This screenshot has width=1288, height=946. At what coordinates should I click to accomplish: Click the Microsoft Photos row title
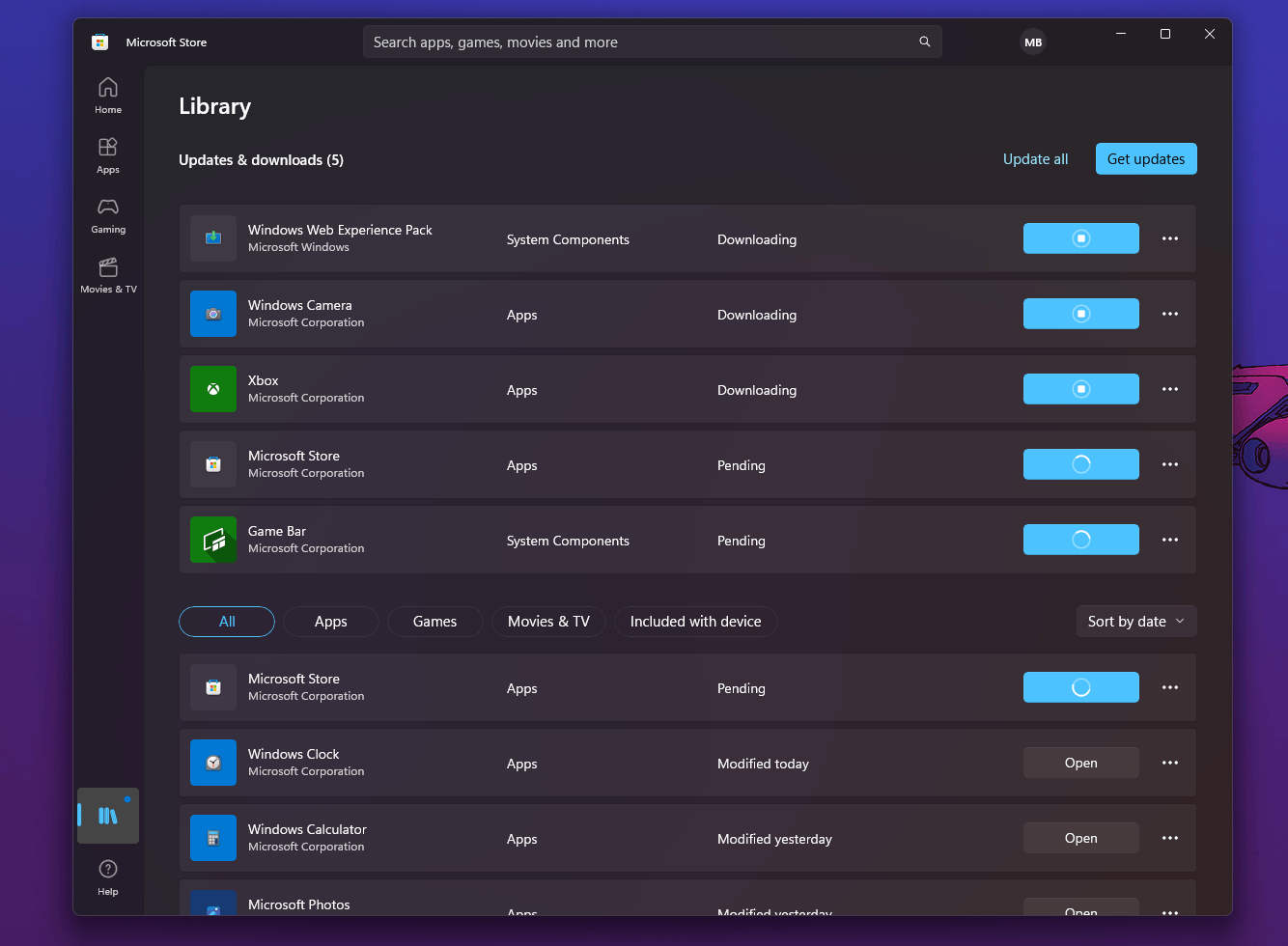[x=299, y=904]
